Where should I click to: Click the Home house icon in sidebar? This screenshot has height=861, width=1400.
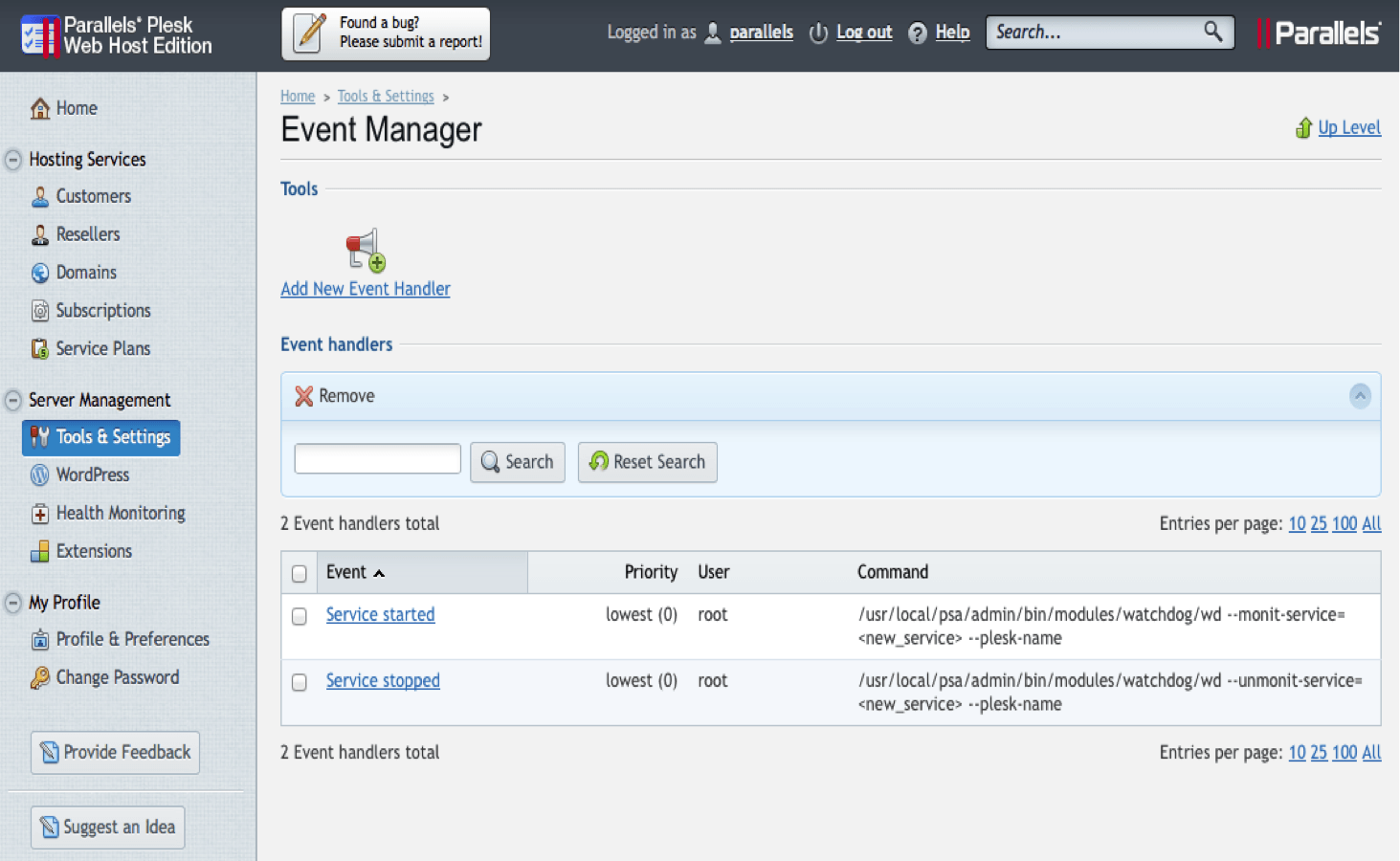[40, 109]
